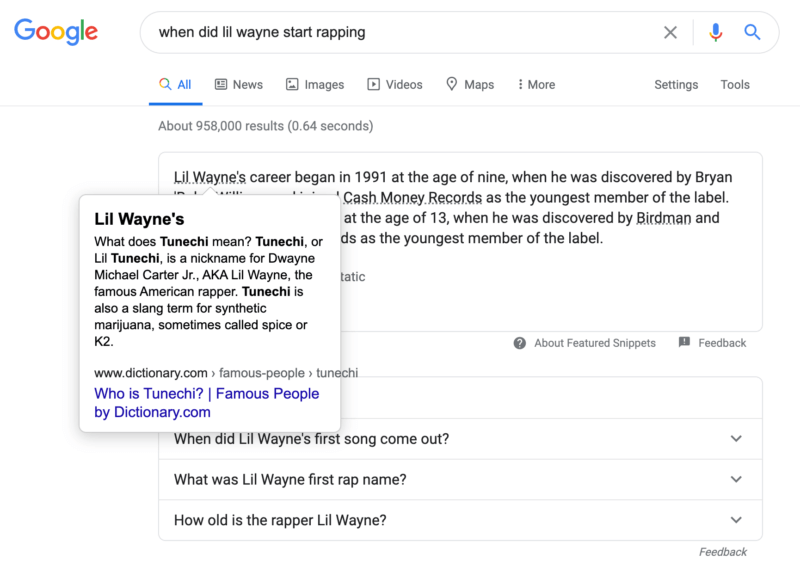This screenshot has height=578, width=800.
Task: Clear the search query with the X icon
Action: (x=670, y=32)
